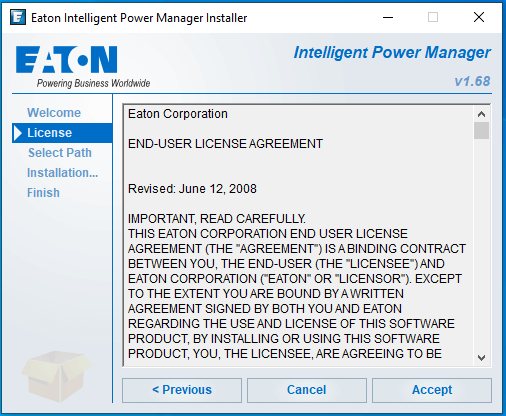This screenshot has height=416, width=506.
Task: Close the installer window
Action: pos(479,17)
